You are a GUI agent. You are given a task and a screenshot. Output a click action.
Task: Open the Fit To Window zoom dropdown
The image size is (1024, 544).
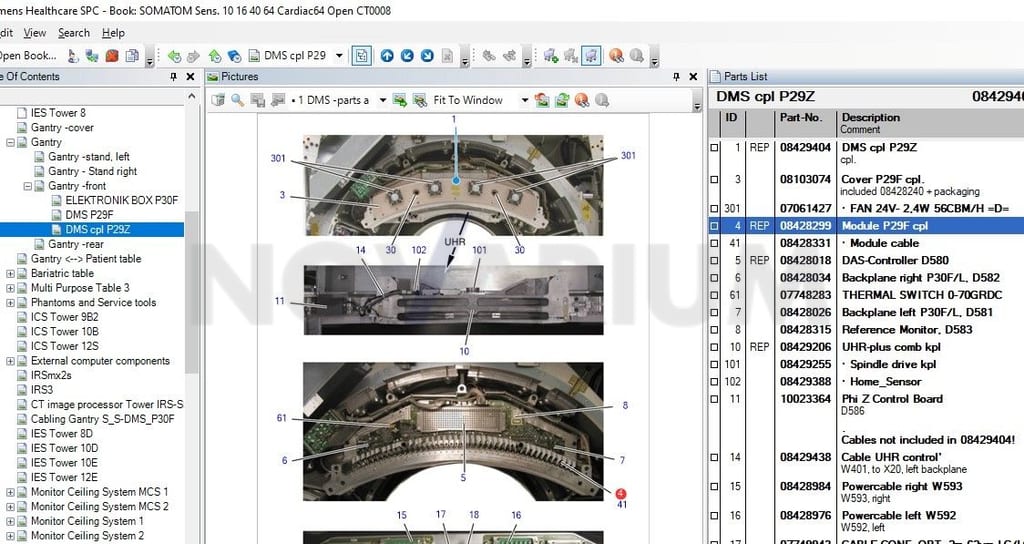click(524, 100)
